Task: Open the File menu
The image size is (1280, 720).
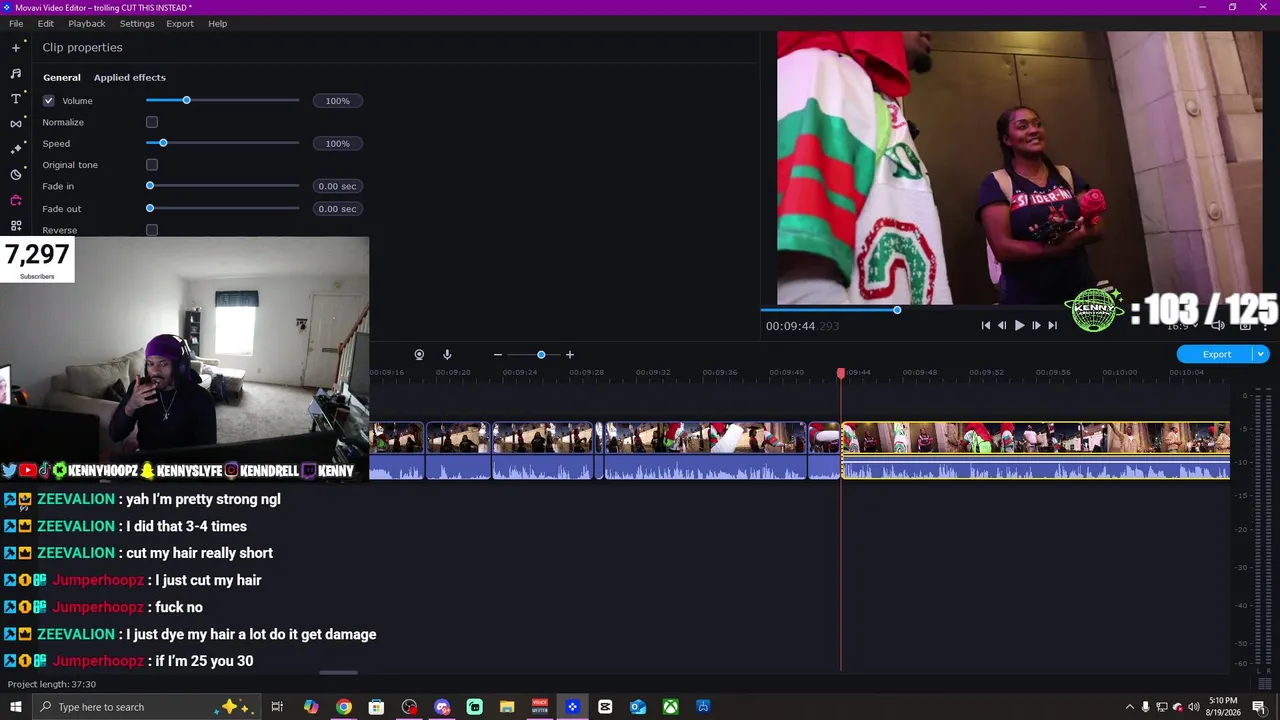Action: [16, 23]
